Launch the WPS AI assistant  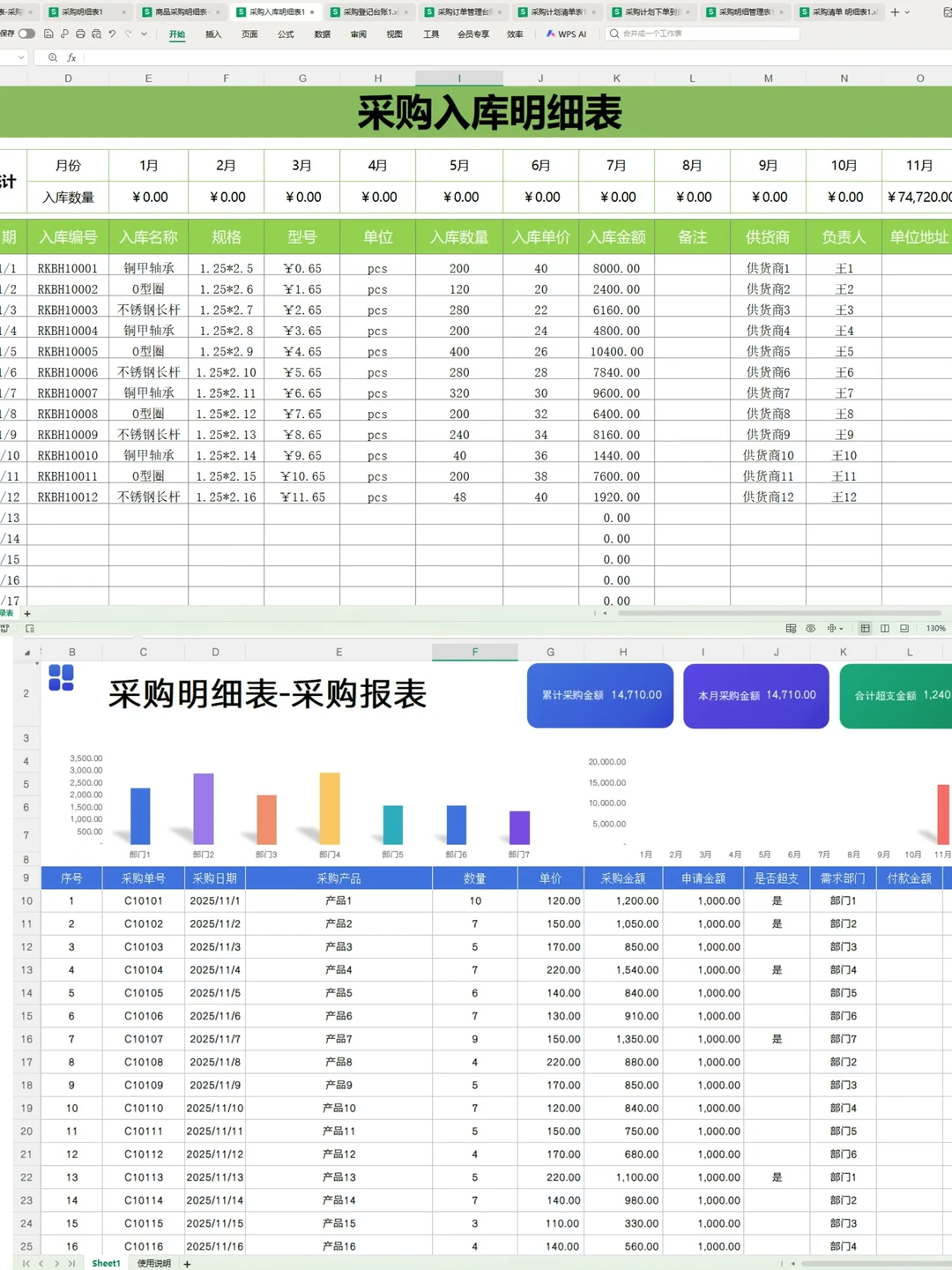point(566,34)
